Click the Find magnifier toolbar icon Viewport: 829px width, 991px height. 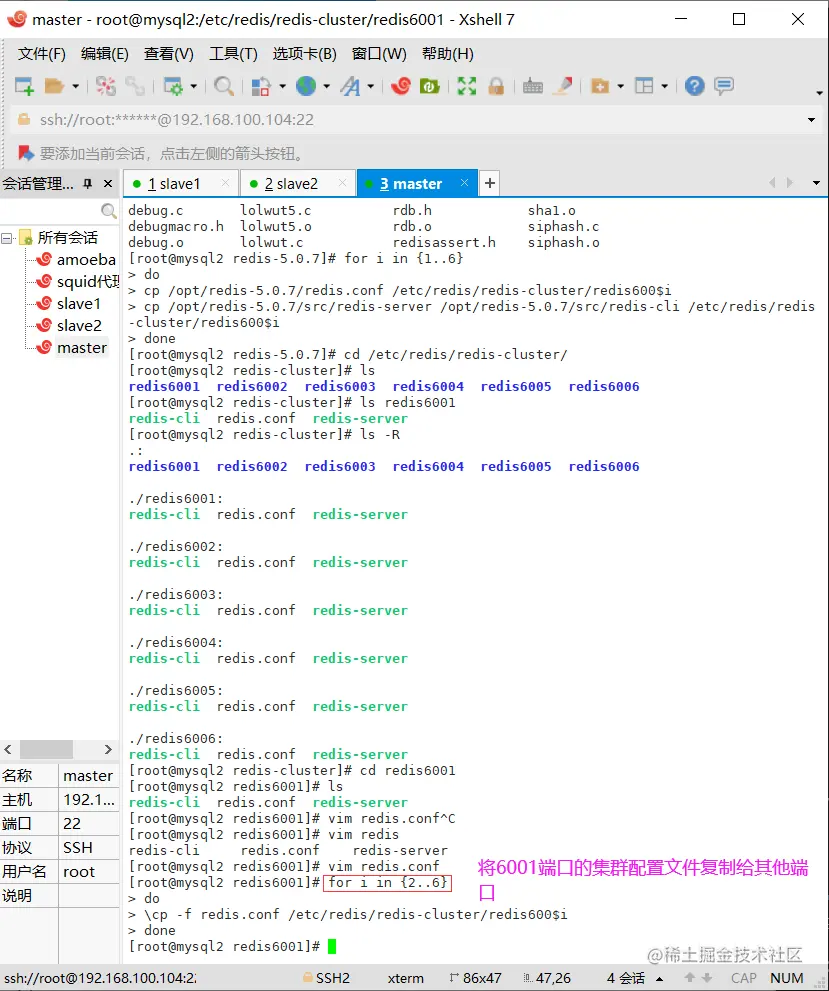(224, 86)
